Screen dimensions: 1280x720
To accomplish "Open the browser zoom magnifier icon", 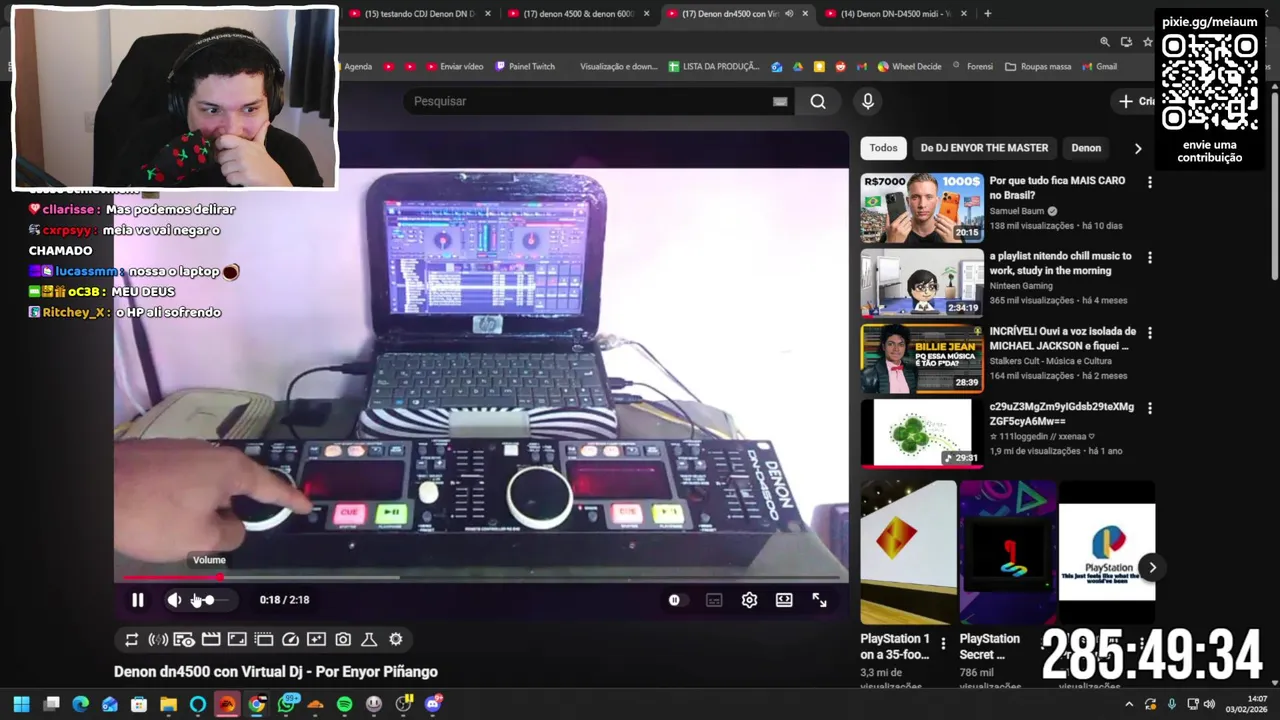I will (x=1105, y=42).
